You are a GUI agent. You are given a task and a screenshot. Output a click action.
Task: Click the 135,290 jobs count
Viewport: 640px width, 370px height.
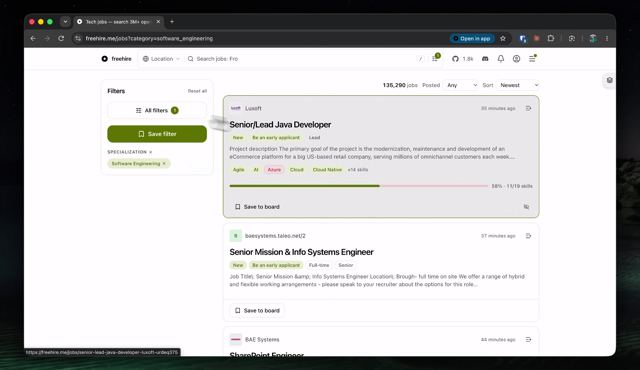point(400,85)
